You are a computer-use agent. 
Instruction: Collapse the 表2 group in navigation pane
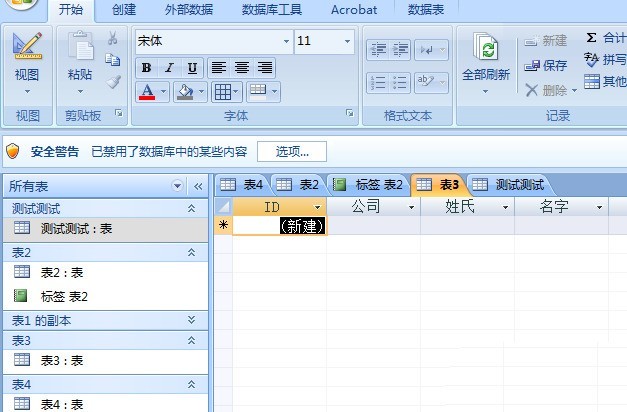pyautogui.click(x=191, y=253)
